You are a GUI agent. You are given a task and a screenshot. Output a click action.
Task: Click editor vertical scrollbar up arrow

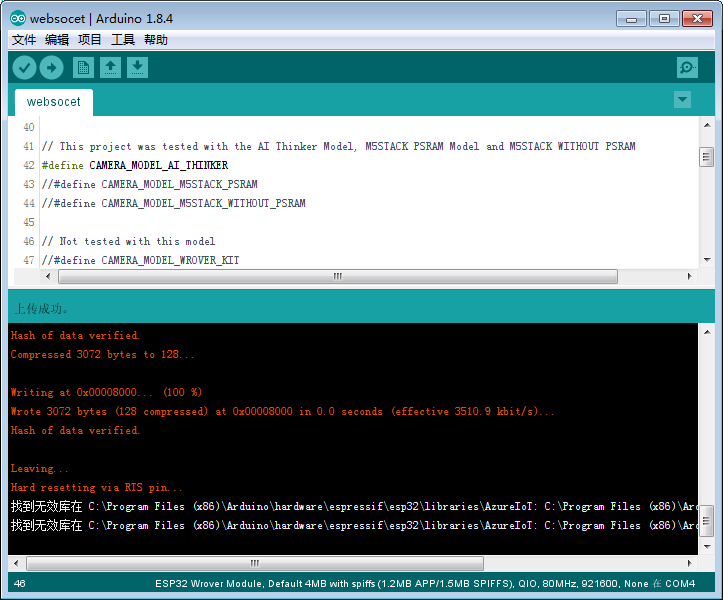click(707, 125)
